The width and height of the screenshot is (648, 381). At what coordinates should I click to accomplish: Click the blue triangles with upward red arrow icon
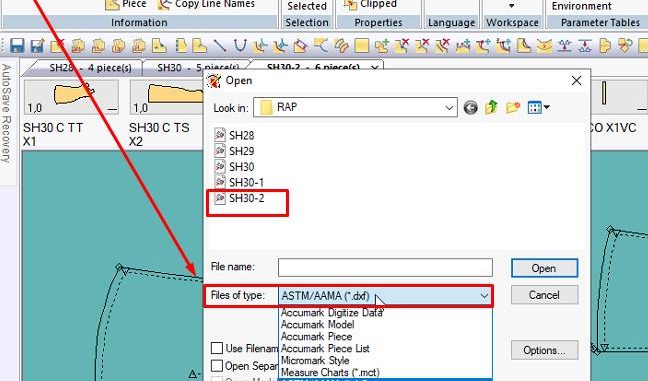[x=565, y=45]
